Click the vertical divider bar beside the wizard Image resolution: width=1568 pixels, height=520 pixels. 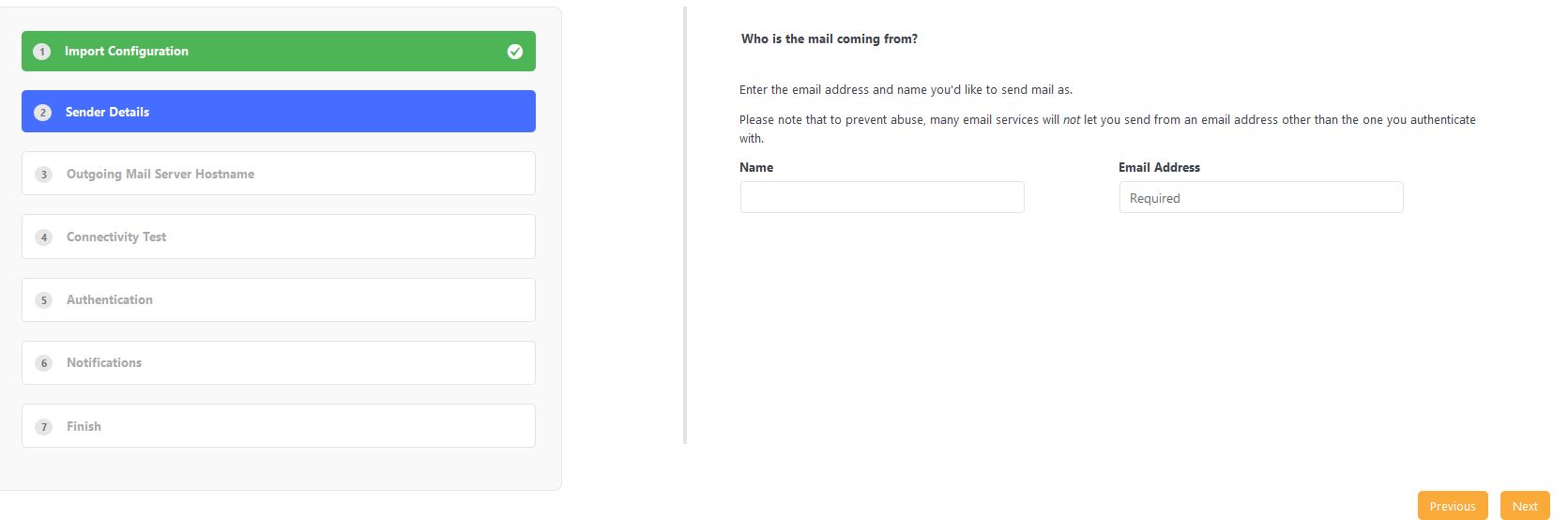(x=685, y=225)
